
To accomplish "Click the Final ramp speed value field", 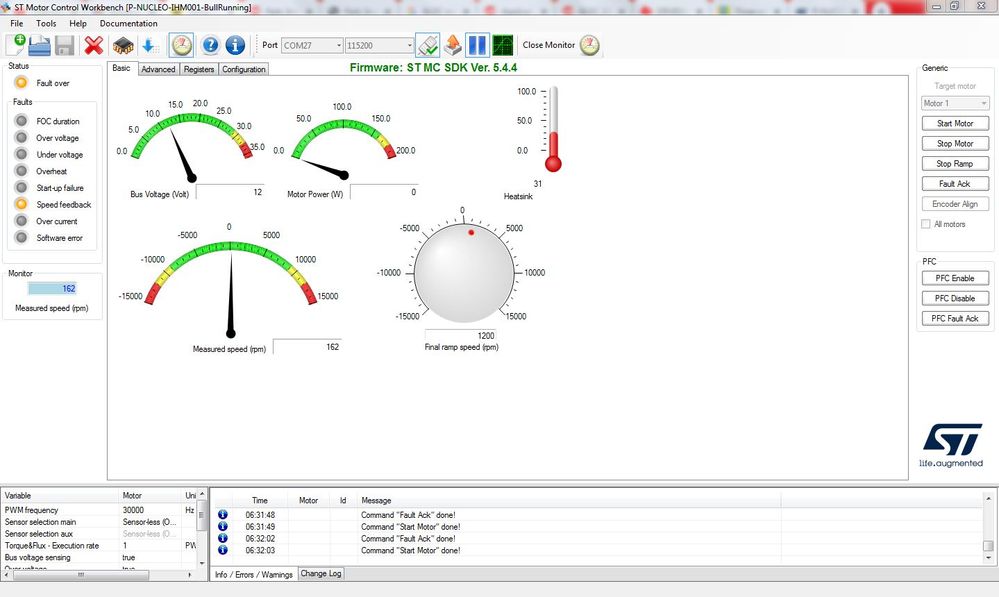I will click(461, 335).
